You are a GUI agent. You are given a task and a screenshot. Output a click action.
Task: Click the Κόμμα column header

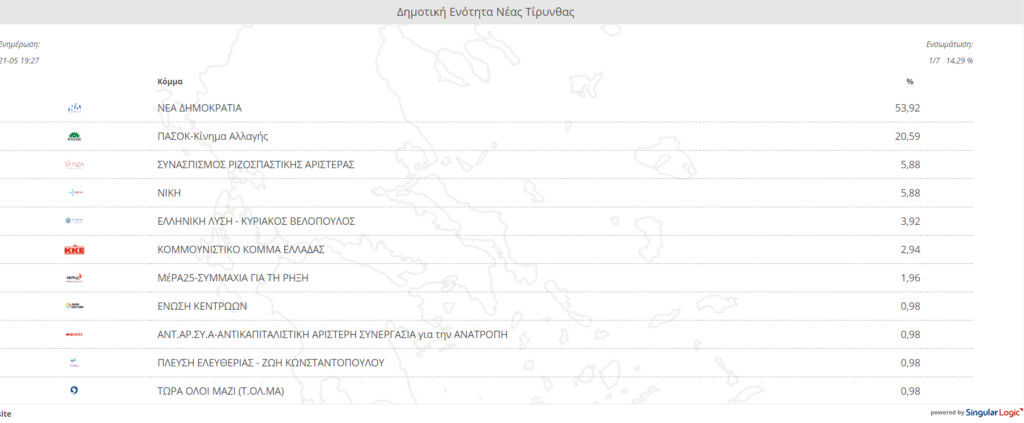tap(170, 82)
